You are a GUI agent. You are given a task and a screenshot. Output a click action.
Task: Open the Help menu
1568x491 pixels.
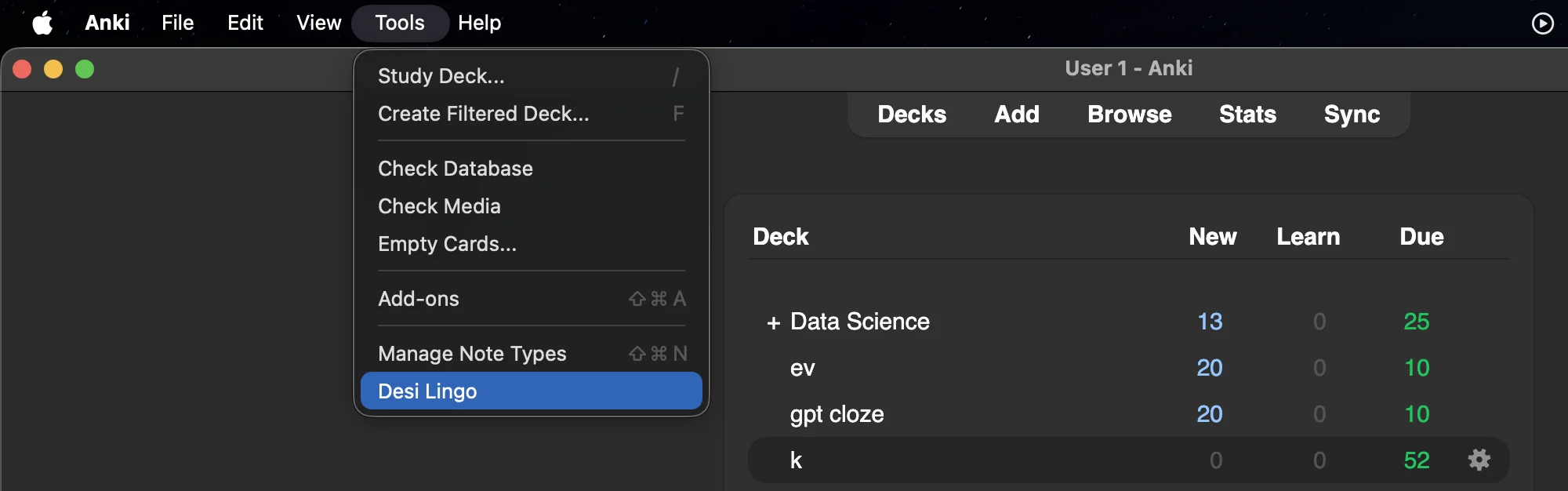[x=479, y=23]
